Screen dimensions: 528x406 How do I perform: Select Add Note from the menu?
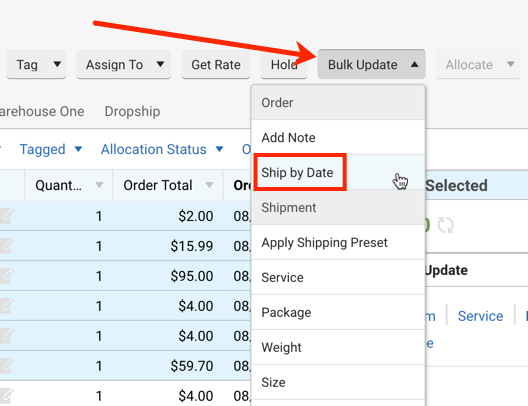(338, 137)
